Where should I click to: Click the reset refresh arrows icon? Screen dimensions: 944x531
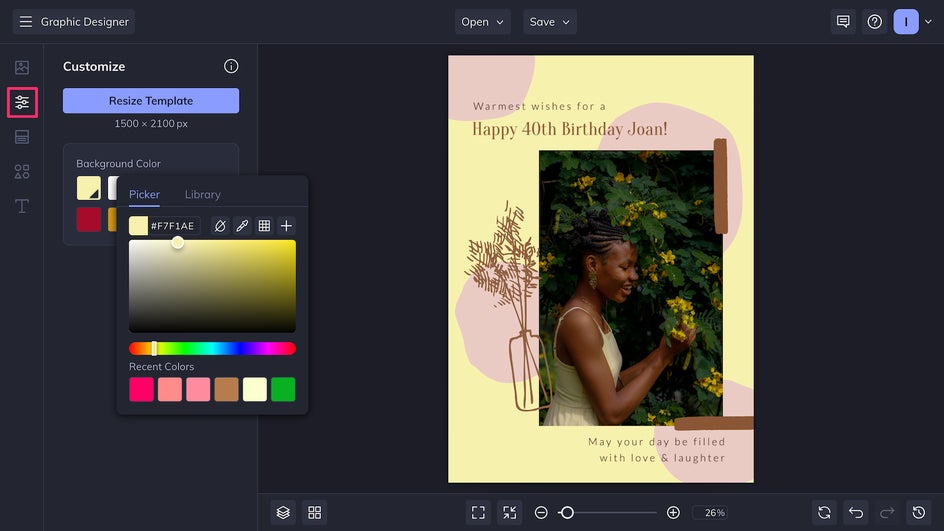pyautogui.click(x=824, y=512)
